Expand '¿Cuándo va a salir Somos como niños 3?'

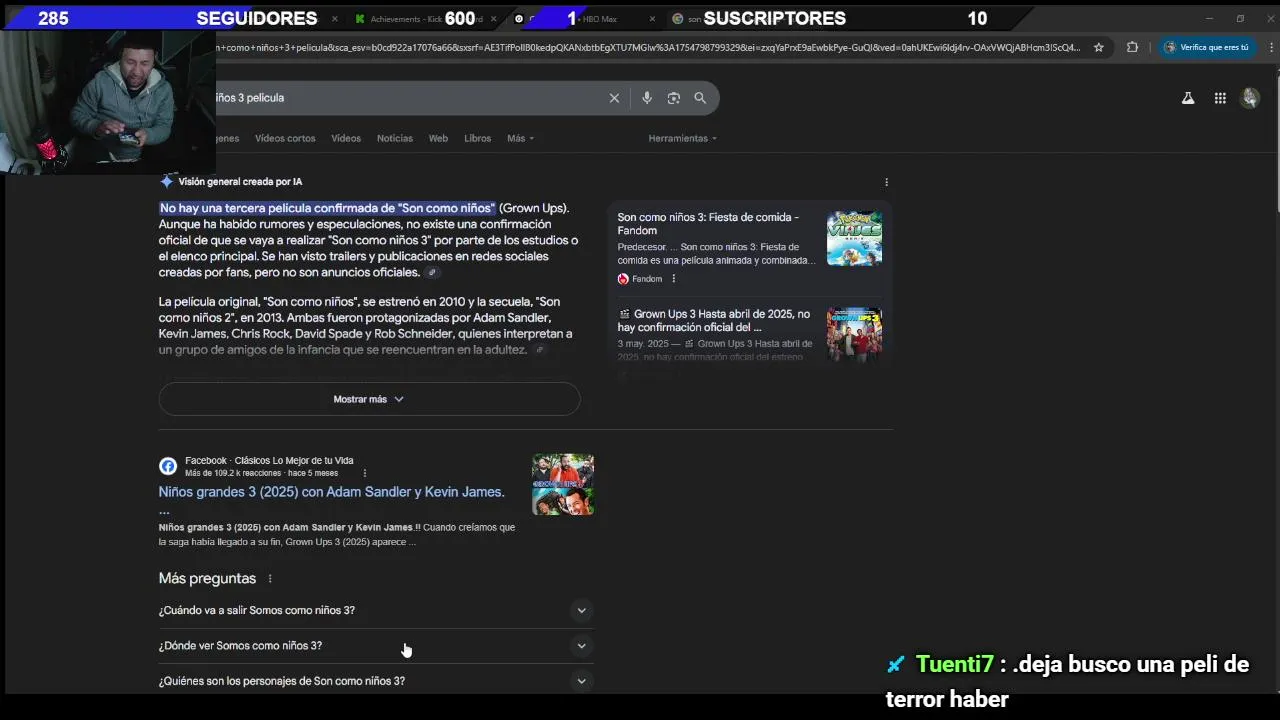point(376,610)
